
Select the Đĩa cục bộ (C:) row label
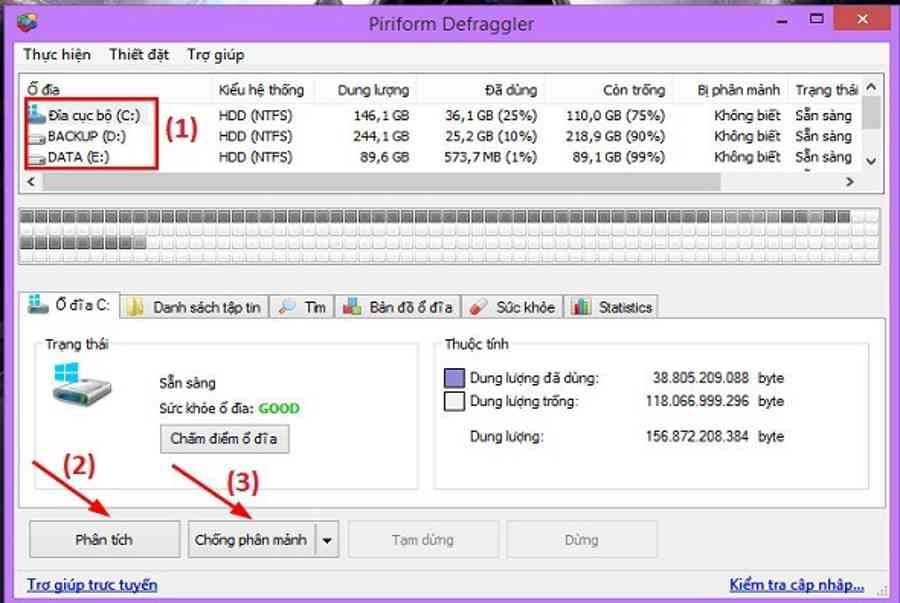(x=94, y=116)
